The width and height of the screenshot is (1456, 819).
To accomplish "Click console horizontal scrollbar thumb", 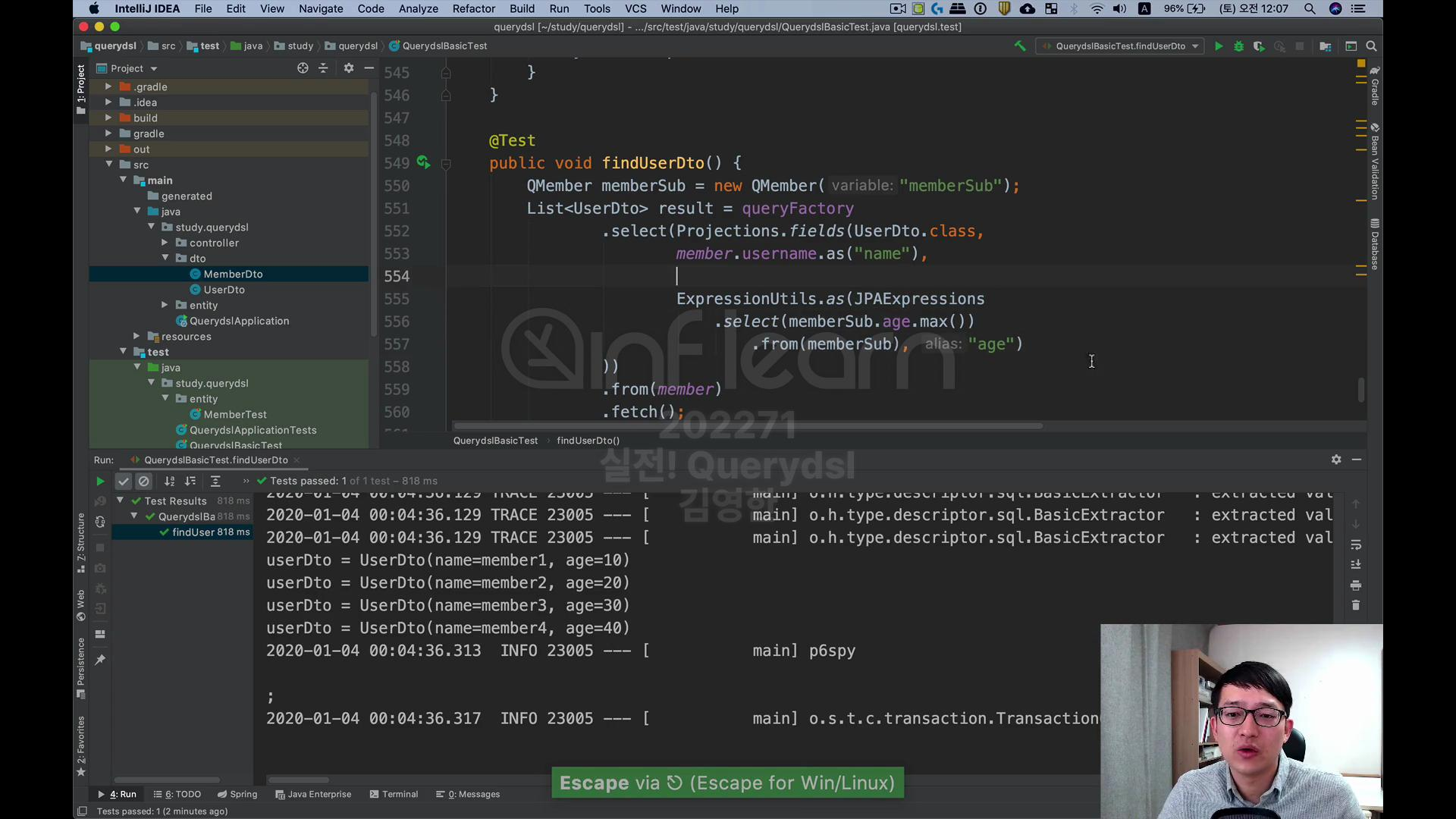I will coord(298,780).
